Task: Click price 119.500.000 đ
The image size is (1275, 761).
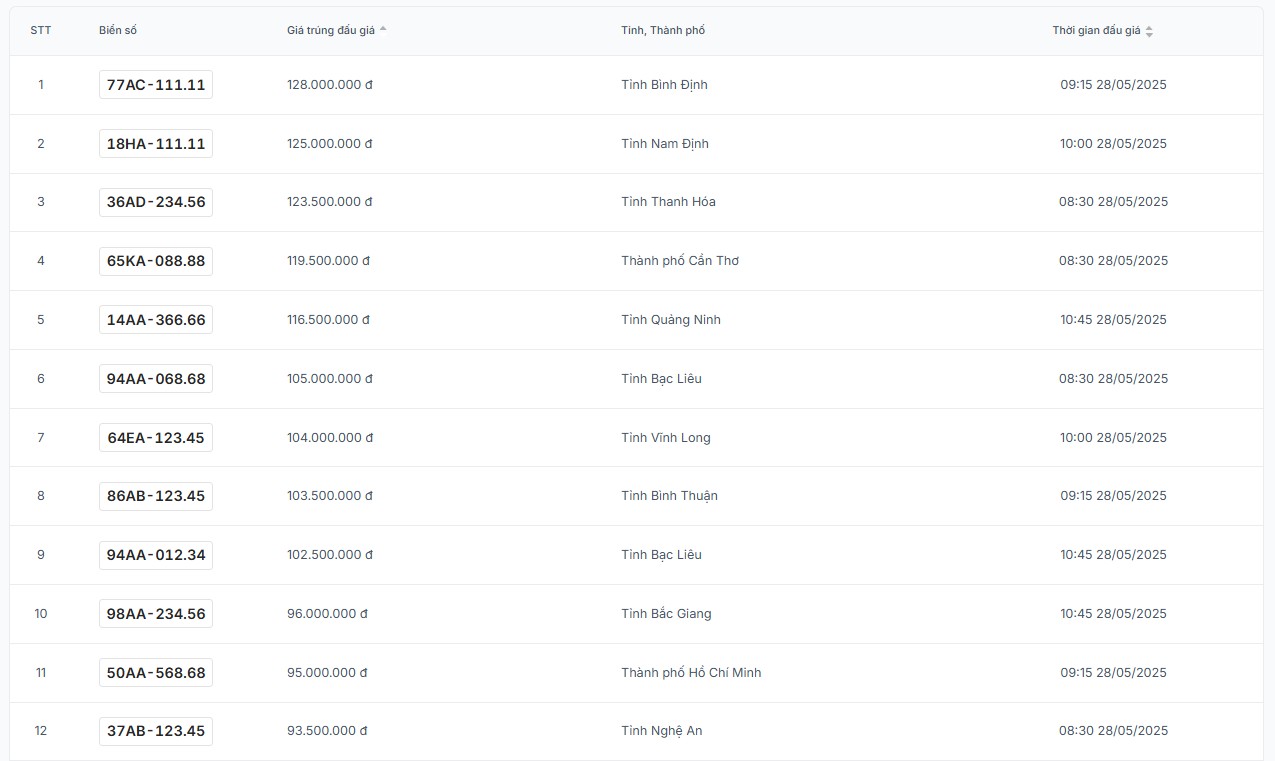Action: (x=329, y=261)
